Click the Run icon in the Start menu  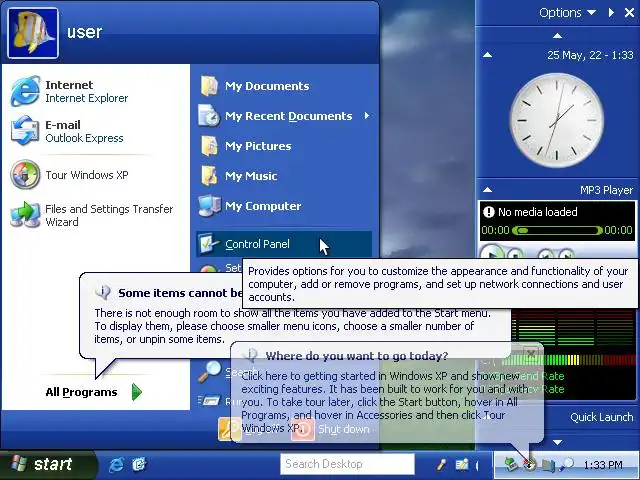tap(209, 401)
